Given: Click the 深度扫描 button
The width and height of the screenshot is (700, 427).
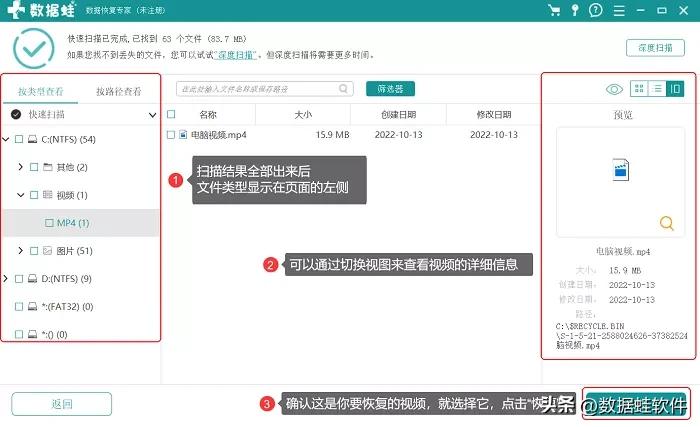Looking at the screenshot, I should (x=654, y=47).
